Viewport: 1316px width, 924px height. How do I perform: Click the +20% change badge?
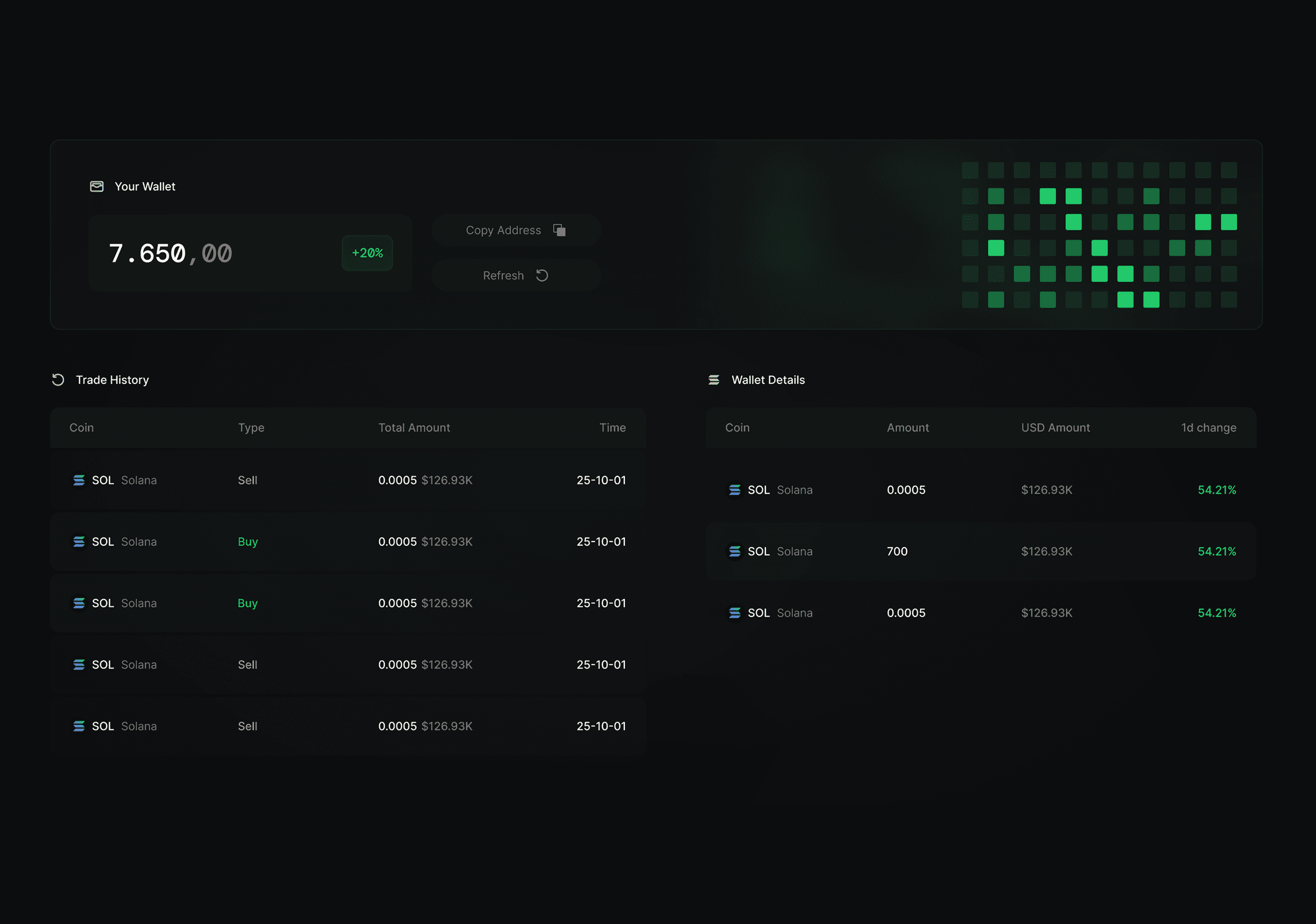(x=367, y=253)
